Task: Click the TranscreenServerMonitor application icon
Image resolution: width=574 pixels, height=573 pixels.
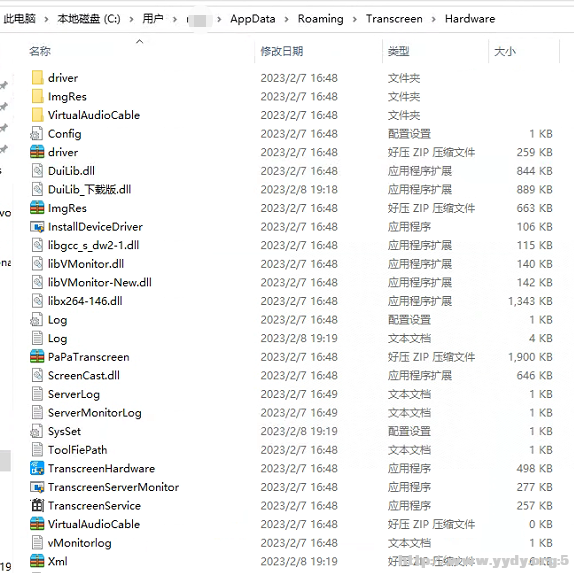Action: point(37,487)
